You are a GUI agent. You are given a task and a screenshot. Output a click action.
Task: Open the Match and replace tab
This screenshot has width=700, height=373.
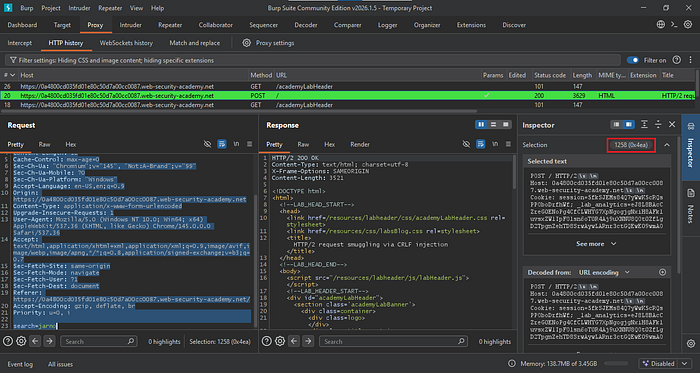point(195,43)
